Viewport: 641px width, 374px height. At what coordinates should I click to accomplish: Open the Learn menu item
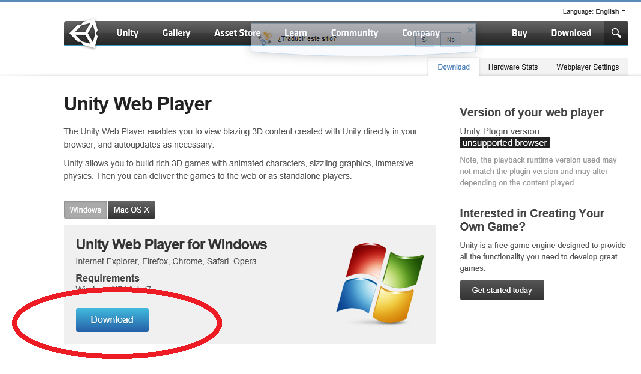coord(296,33)
